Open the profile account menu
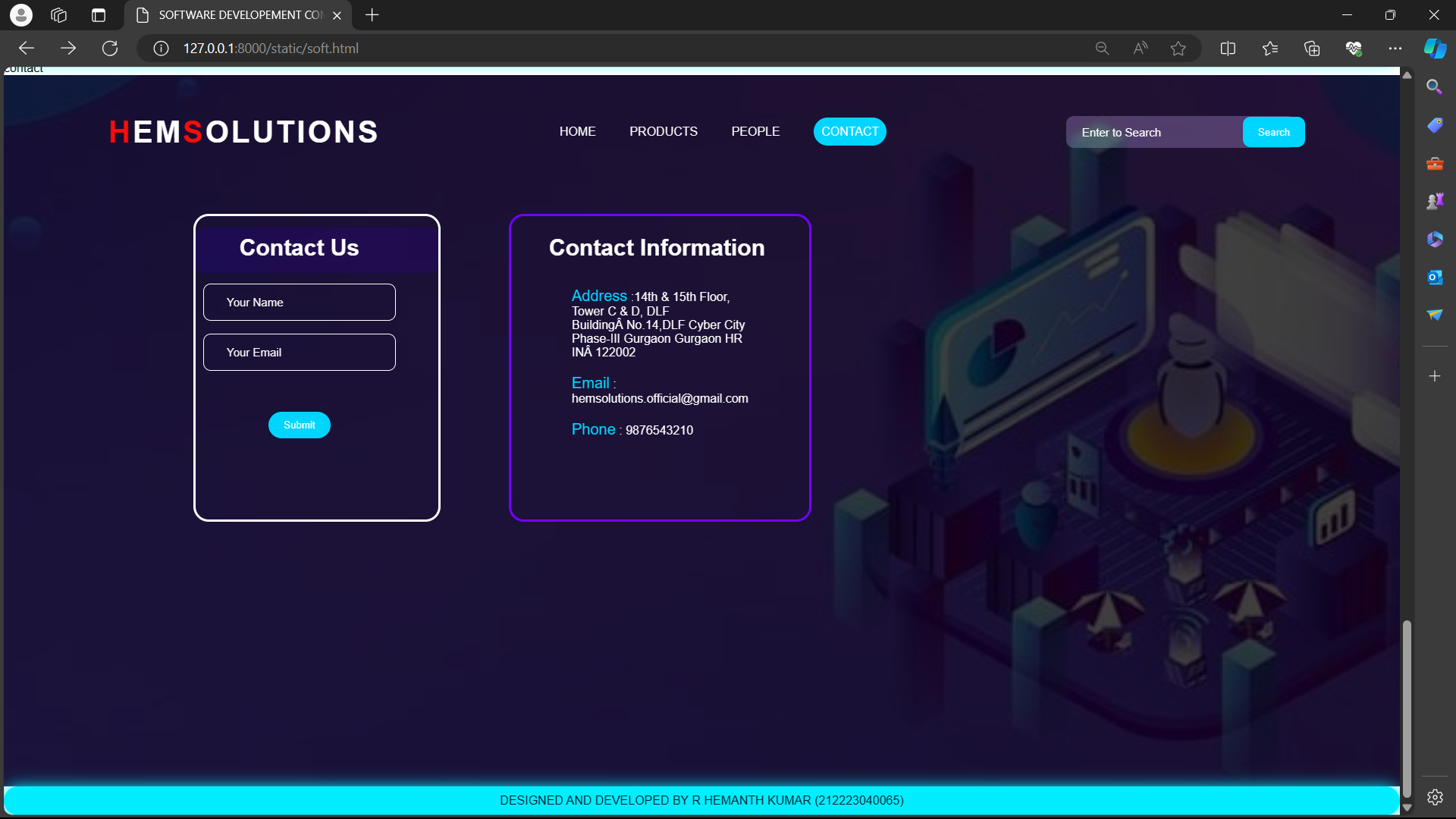The width and height of the screenshot is (1456, 819). (x=21, y=15)
